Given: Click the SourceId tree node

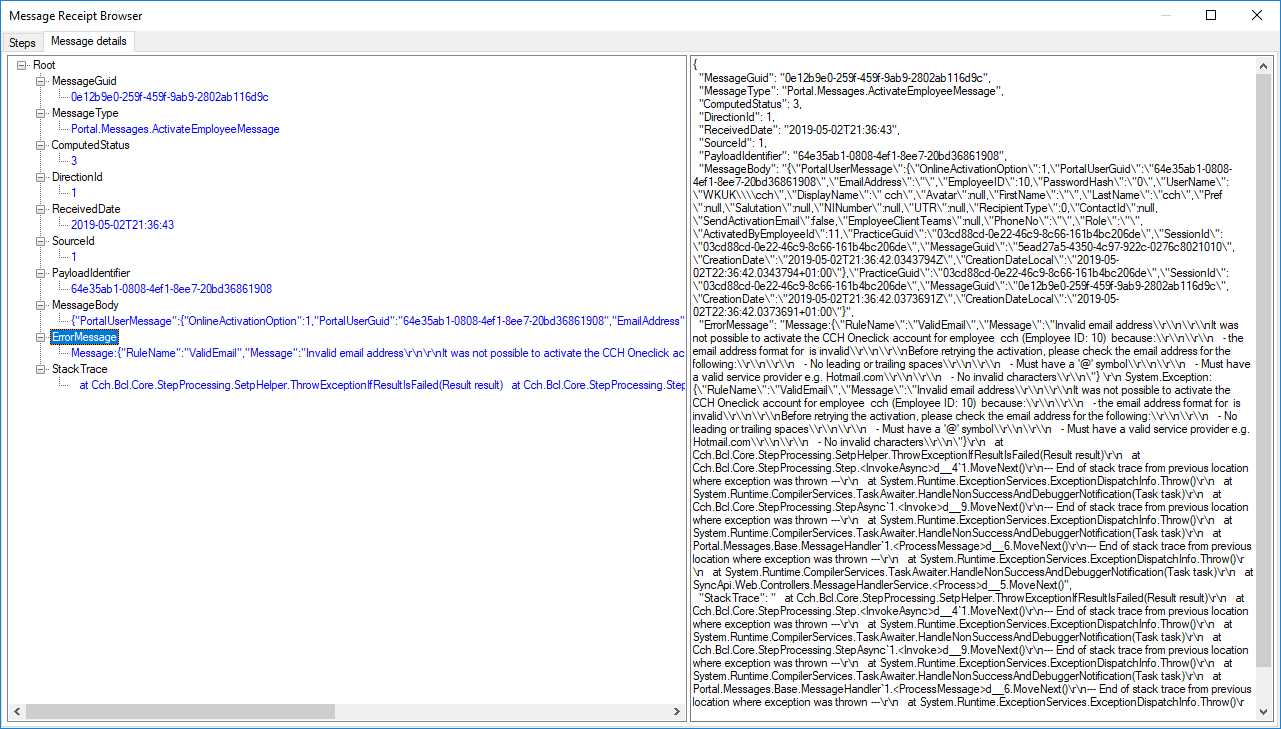Looking at the screenshot, I should pos(73,241).
